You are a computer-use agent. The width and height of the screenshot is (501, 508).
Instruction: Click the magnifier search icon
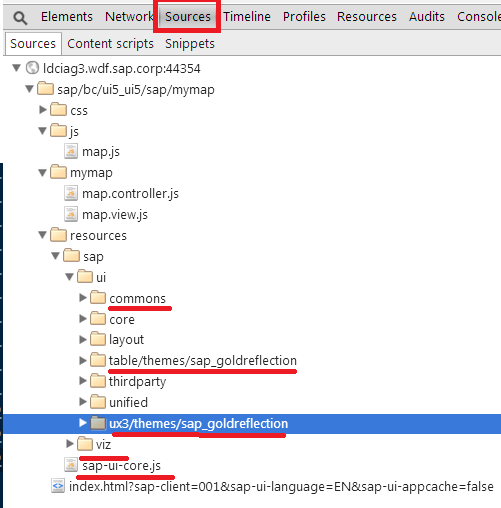pyautogui.click(x=20, y=18)
